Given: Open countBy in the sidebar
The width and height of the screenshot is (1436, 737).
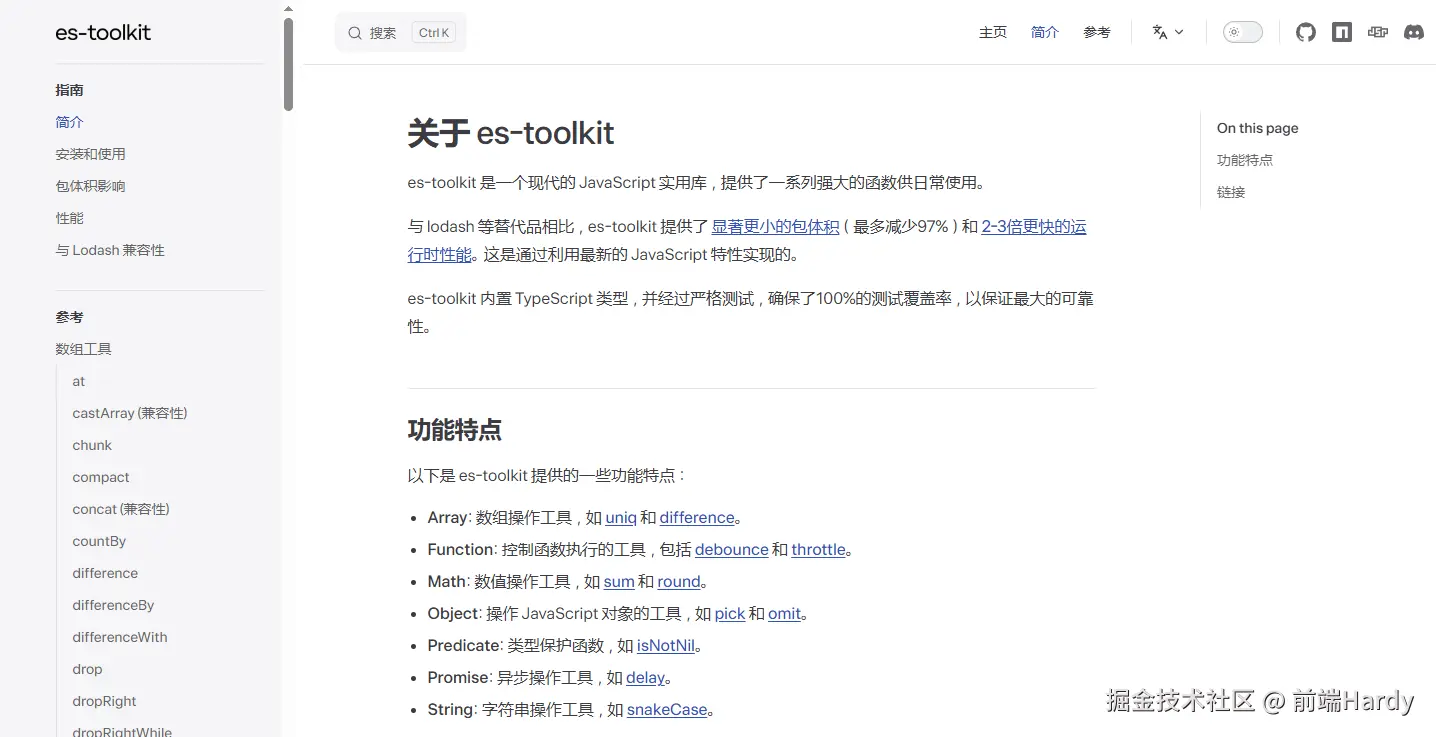Looking at the screenshot, I should [x=99, y=541].
